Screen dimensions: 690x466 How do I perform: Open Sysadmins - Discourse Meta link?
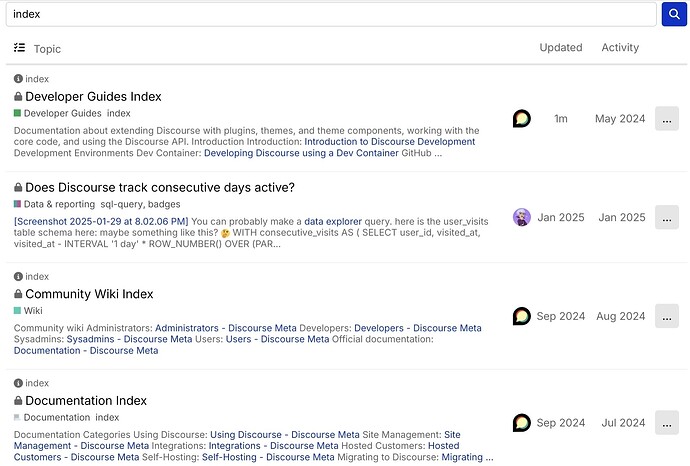click(x=129, y=339)
